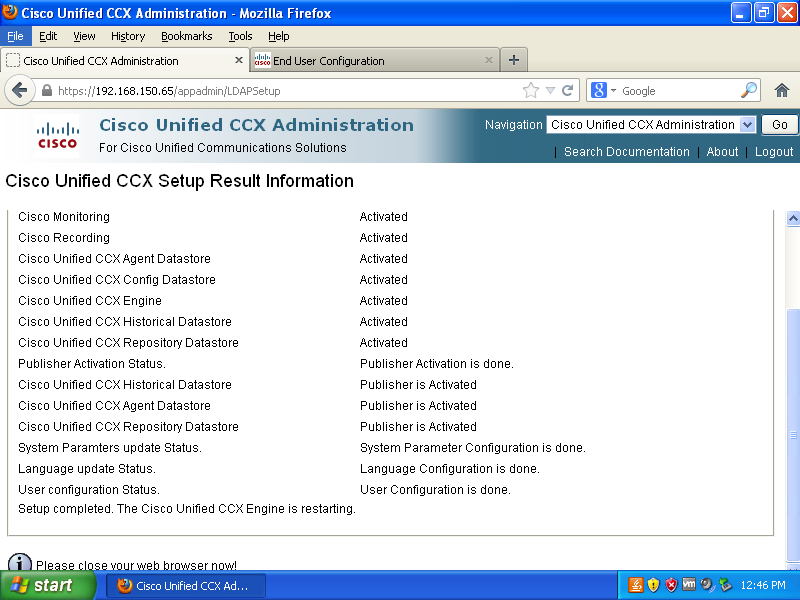Click the red shield tray icon
The image size is (800, 600).
click(x=671, y=585)
